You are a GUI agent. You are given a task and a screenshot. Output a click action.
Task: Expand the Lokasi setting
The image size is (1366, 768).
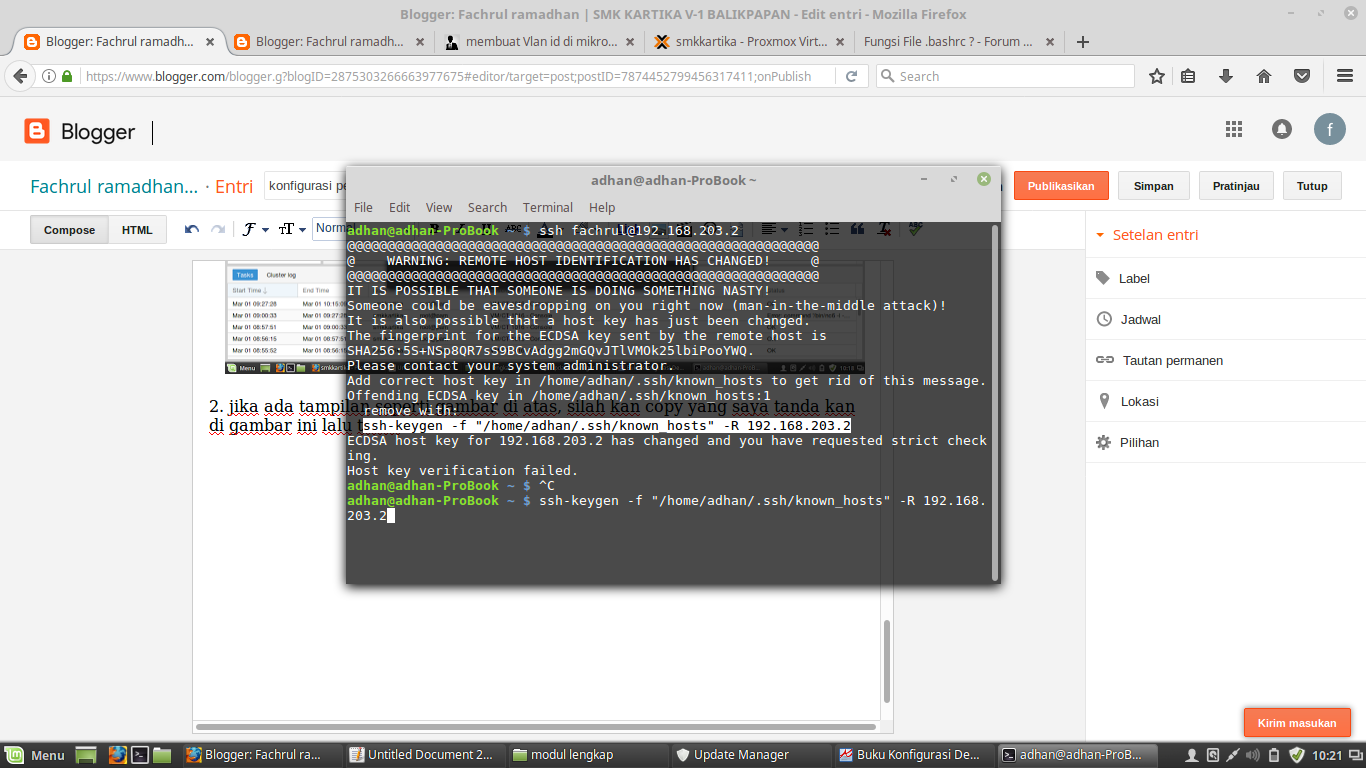tap(1127, 401)
